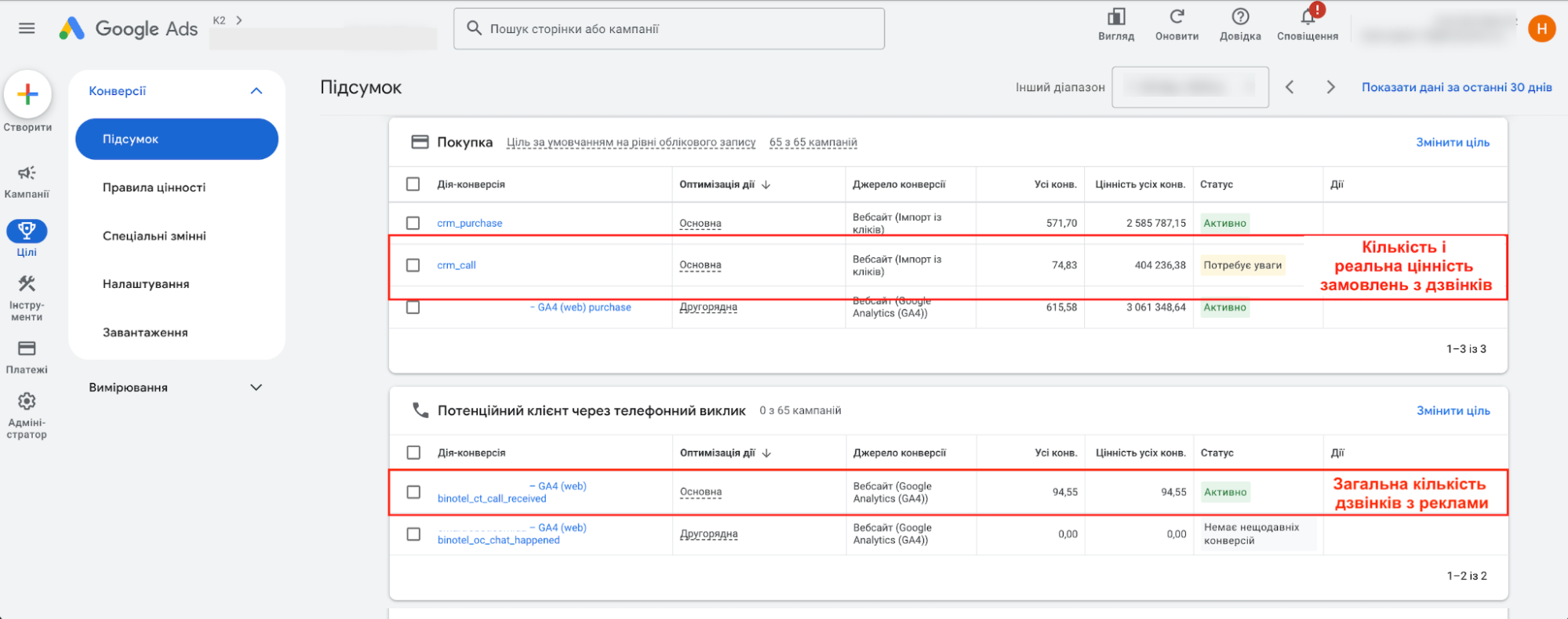The height and width of the screenshot is (619, 1568).
Task: Select all rows in Покупка table
Action: [413, 184]
